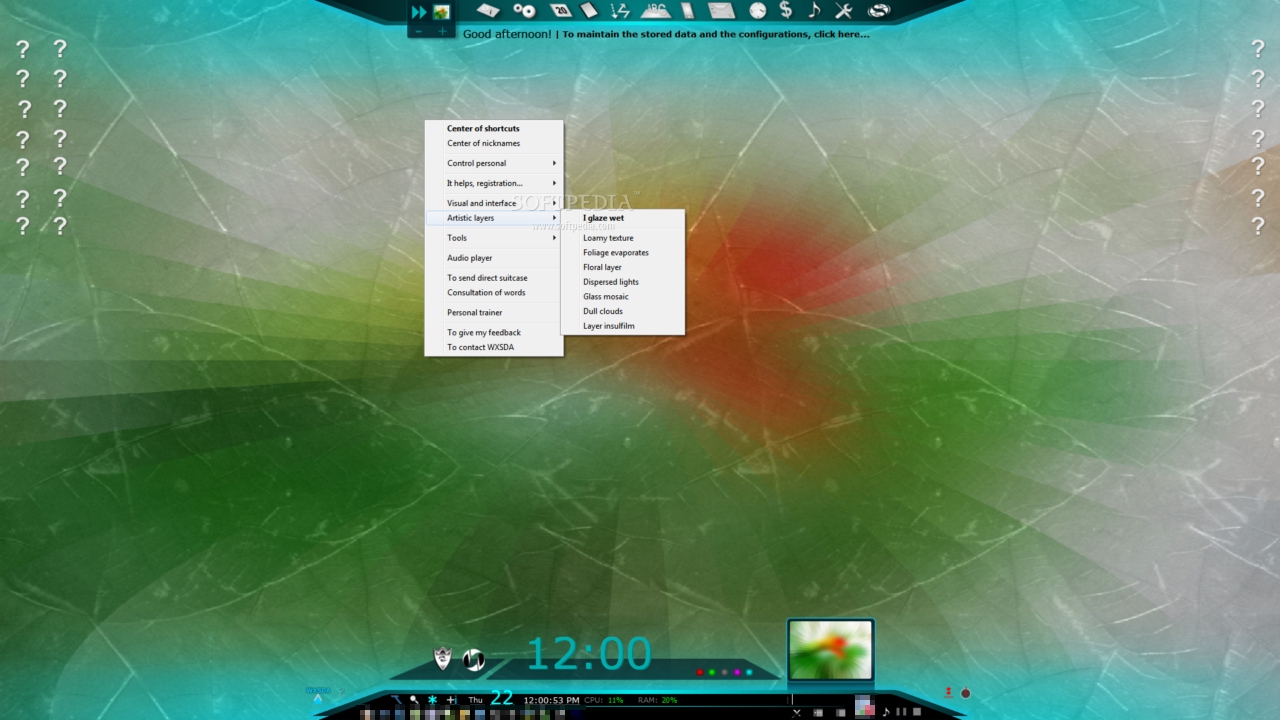Image resolution: width=1280 pixels, height=720 pixels.
Task: Click the silver shield icon near the clock
Action: click(443, 658)
